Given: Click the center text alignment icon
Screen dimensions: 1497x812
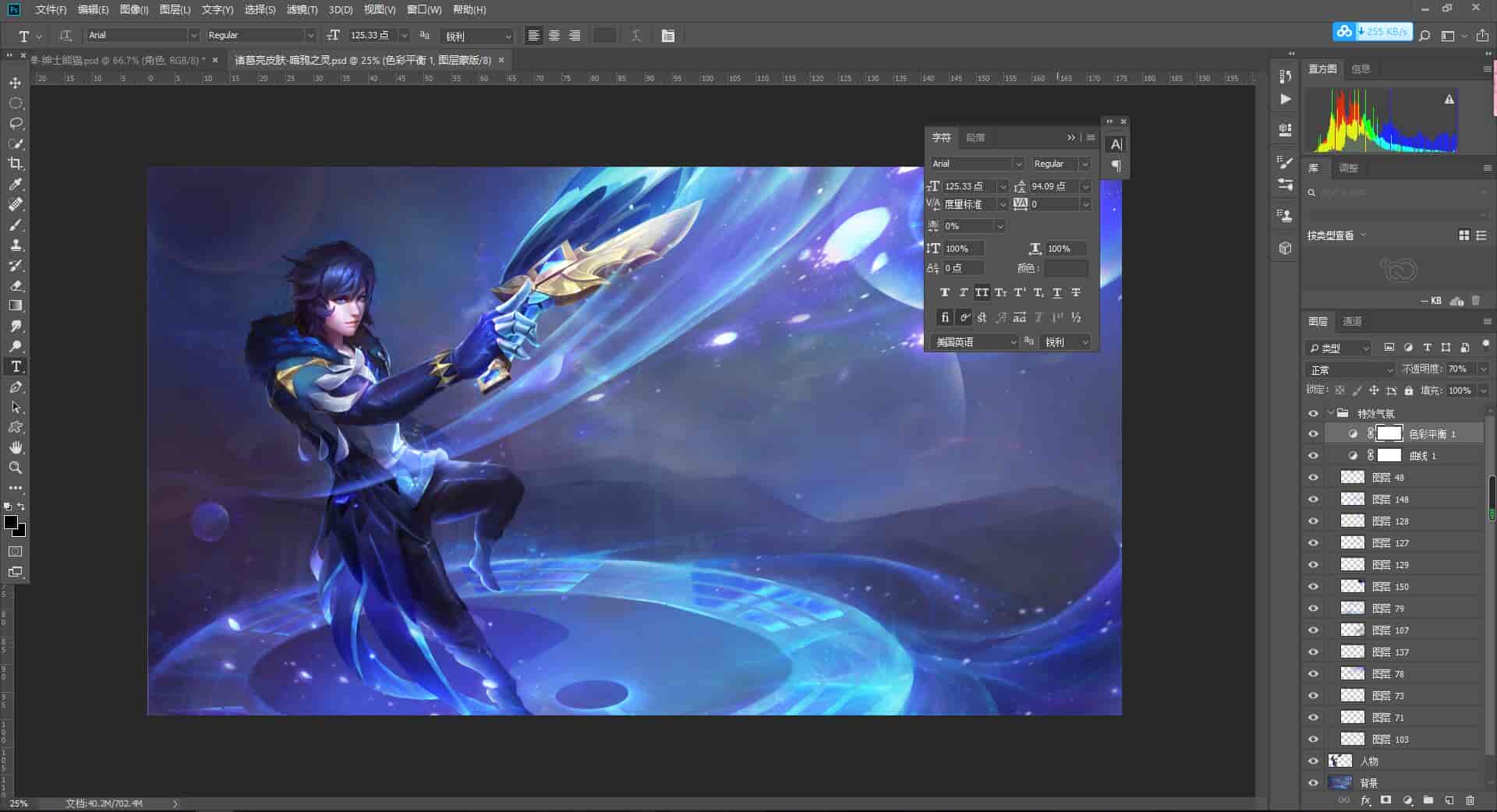Looking at the screenshot, I should (x=554, y=36).
